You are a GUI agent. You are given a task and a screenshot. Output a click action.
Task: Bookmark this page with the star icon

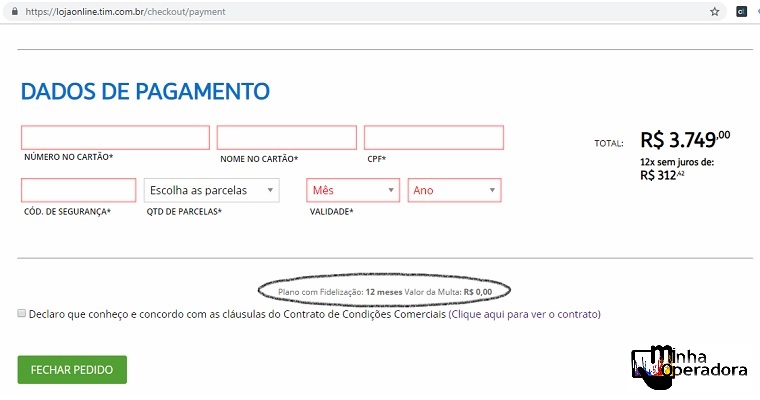(714, 12)
